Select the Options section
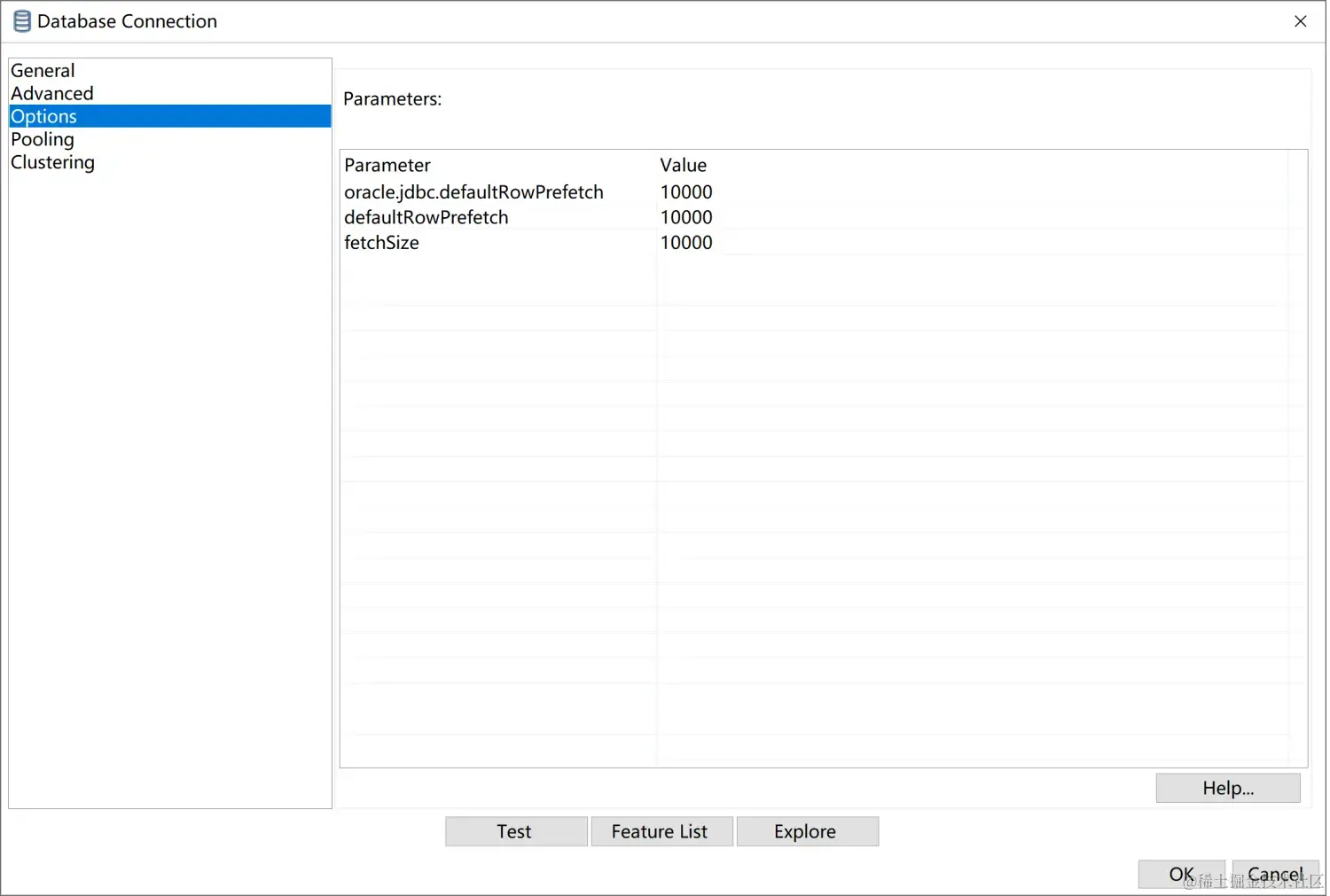The height and width of the screenshot is (896, 1330). pyautogui.click(x=170, y=116)
